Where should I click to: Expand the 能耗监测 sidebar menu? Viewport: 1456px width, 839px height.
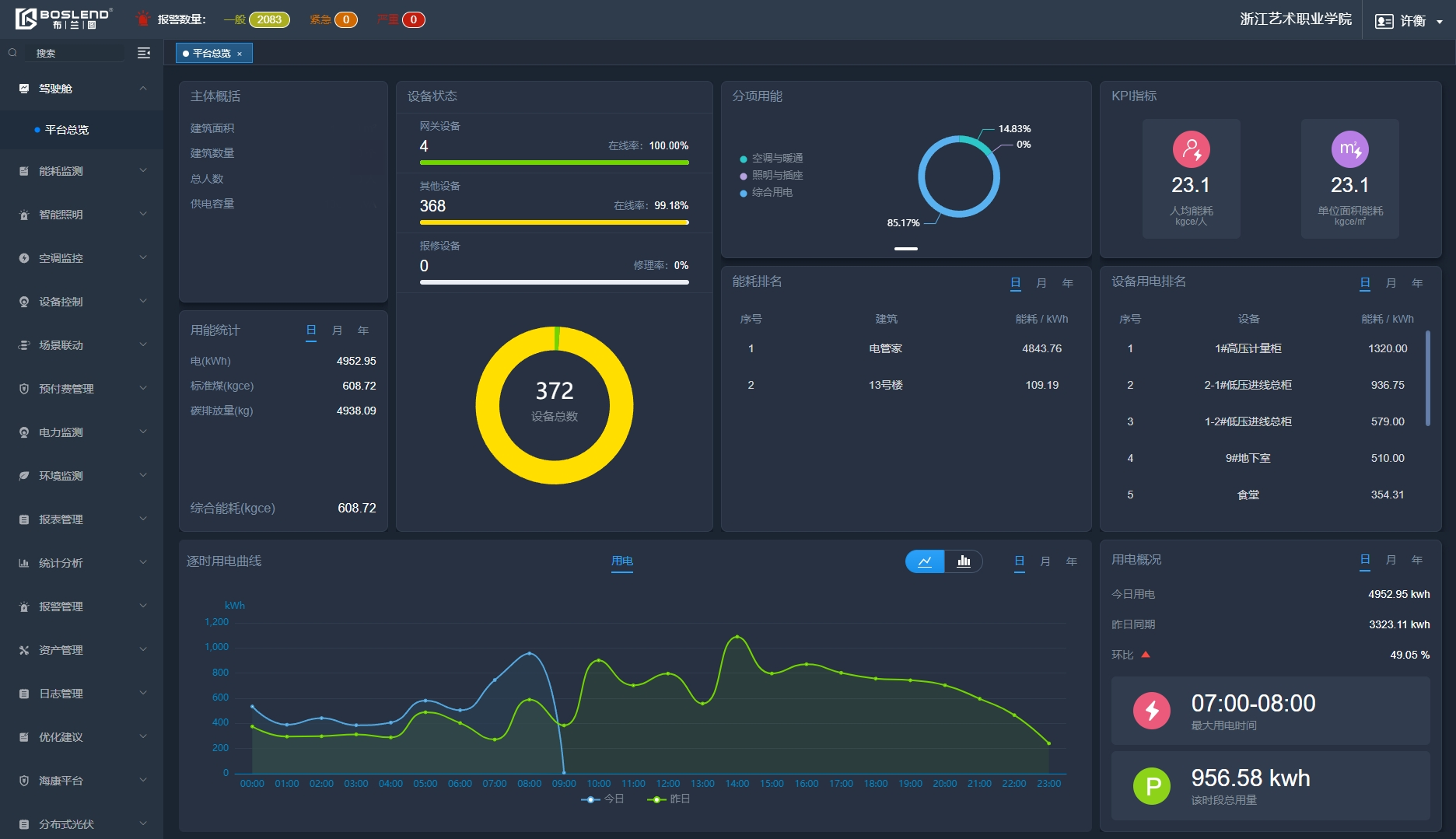(82, 171)
